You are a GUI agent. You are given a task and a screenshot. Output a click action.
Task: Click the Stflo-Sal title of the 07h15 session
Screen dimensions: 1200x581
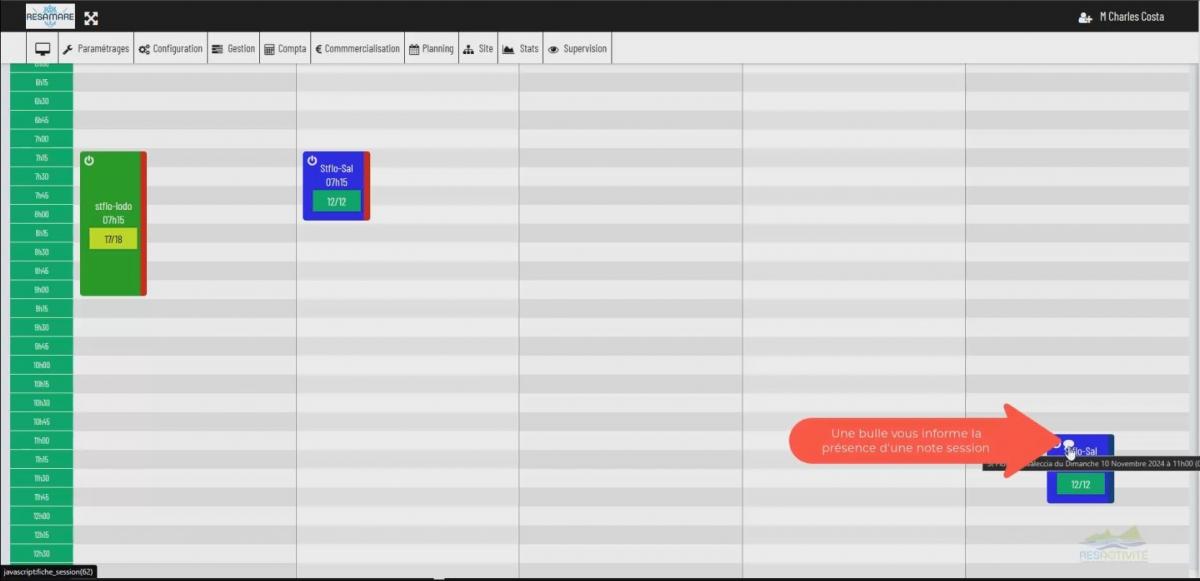[x=336, y=169]
